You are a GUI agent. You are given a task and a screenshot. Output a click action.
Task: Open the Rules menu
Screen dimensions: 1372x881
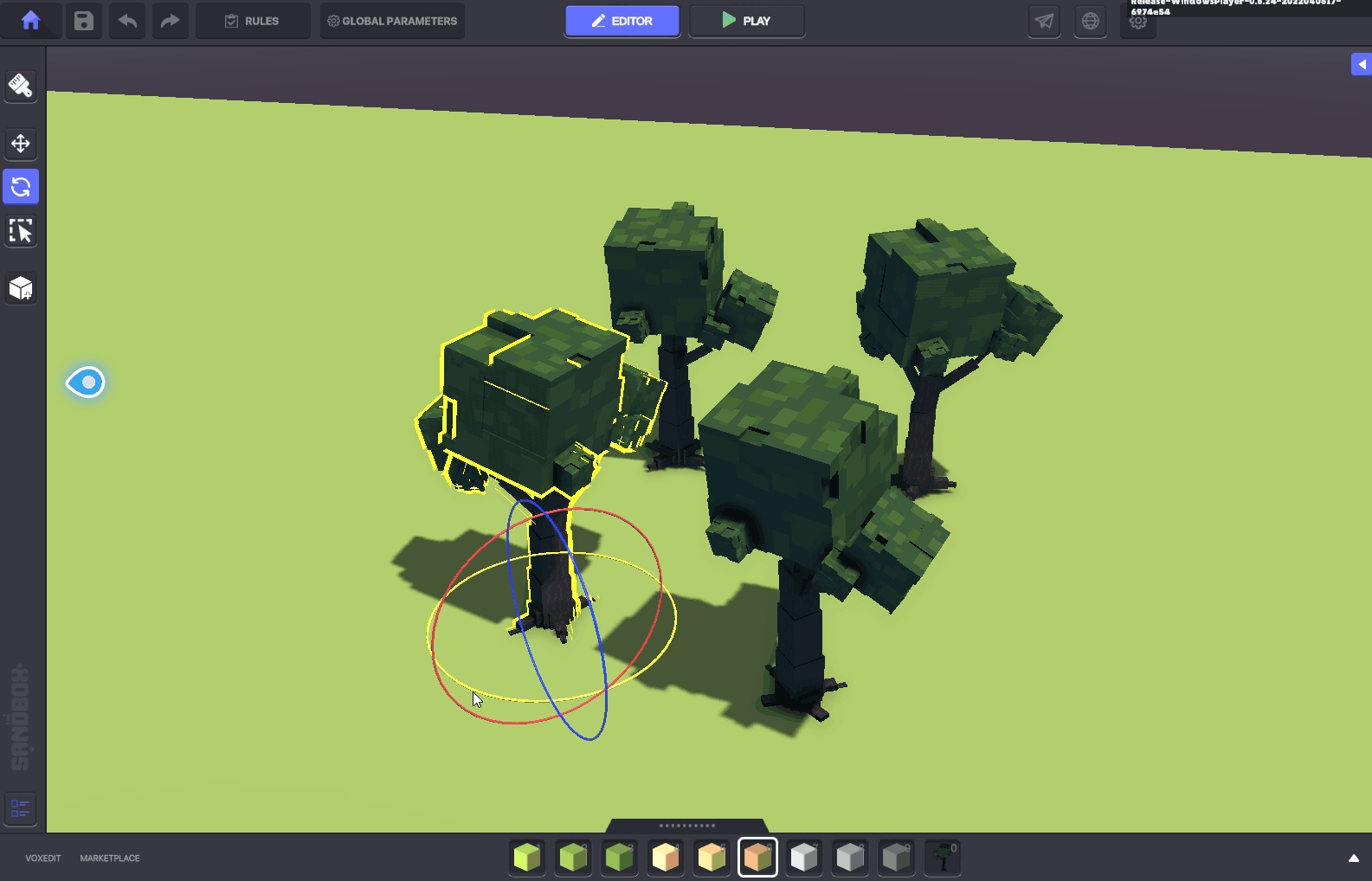point(253,21)
